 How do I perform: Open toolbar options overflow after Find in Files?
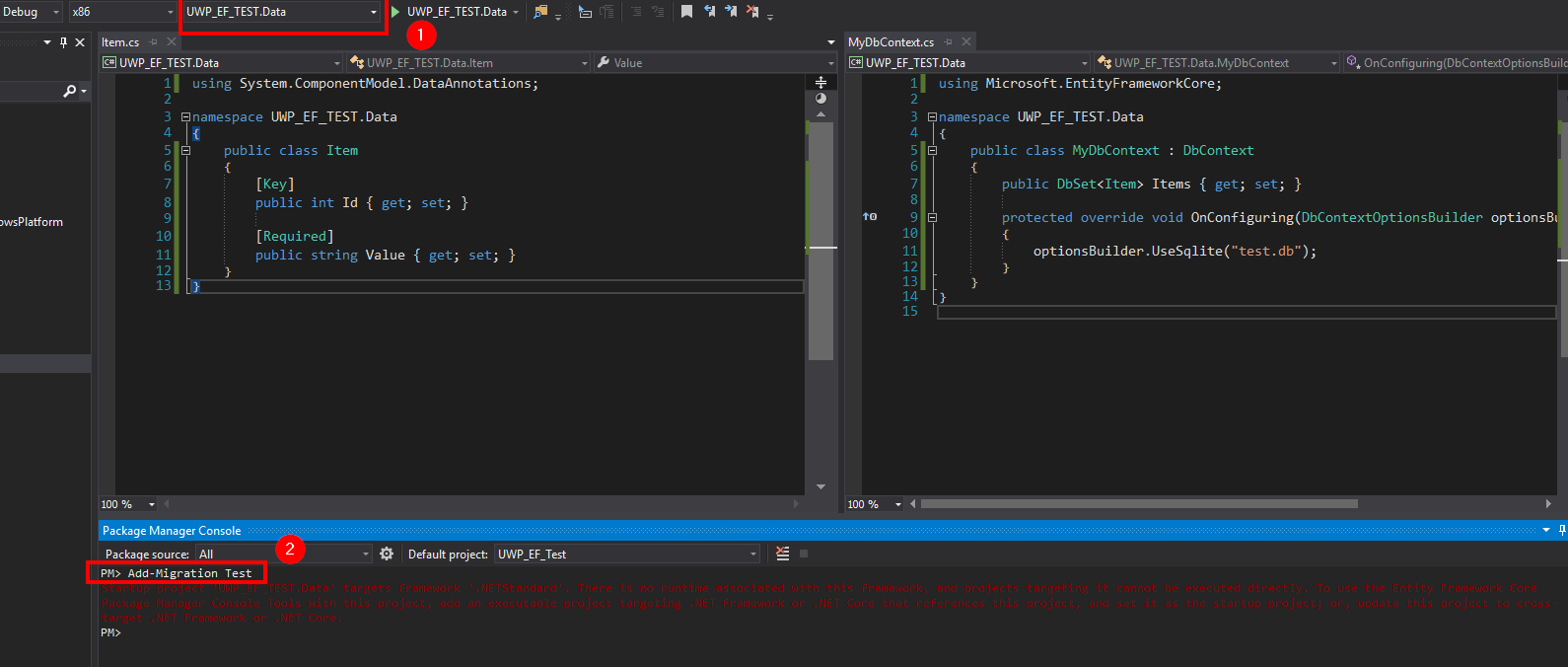tap(558, 16)
